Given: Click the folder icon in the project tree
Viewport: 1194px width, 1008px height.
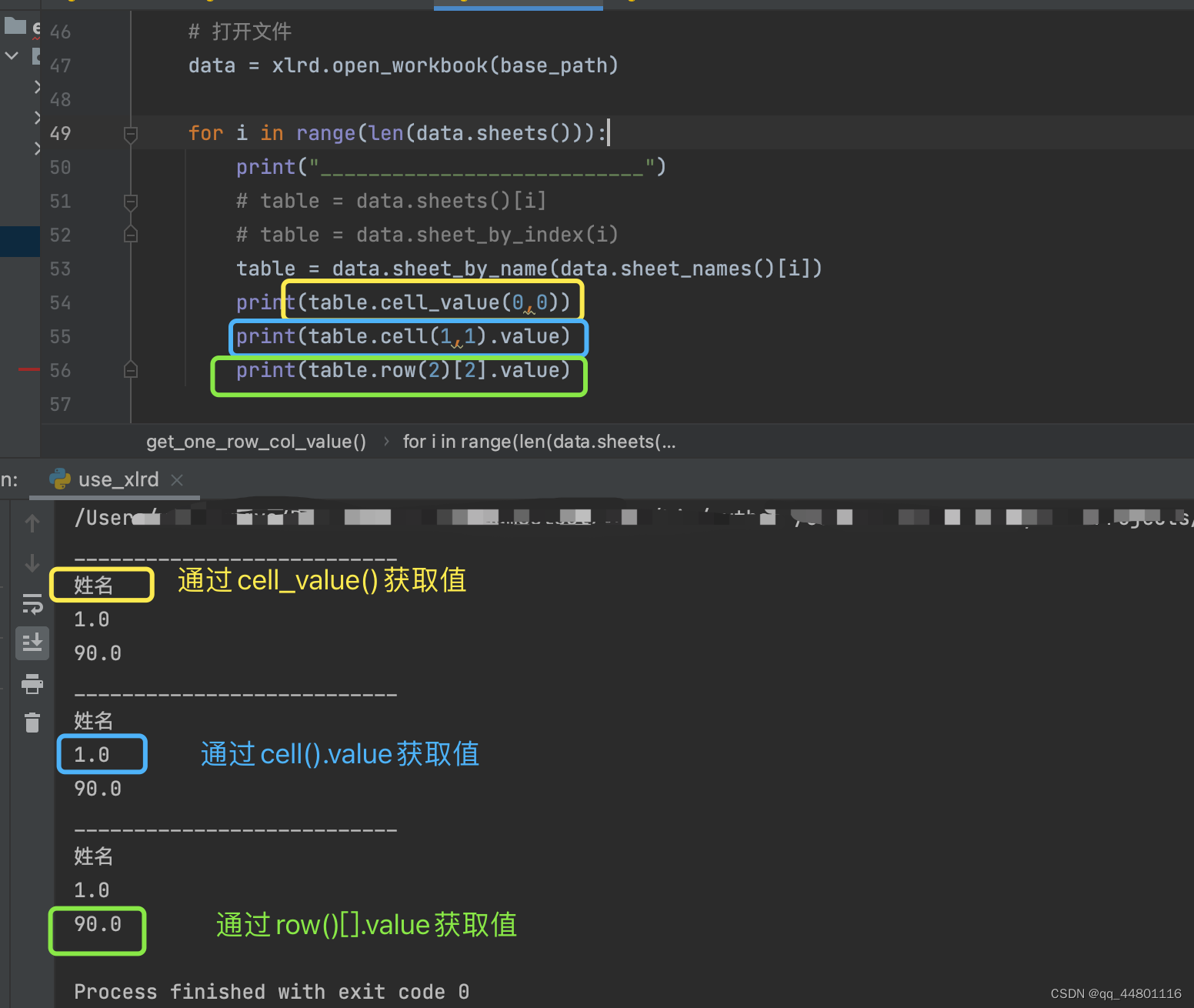Looking at the screenshot, I should pyautogui.click(x=15, y=26).
